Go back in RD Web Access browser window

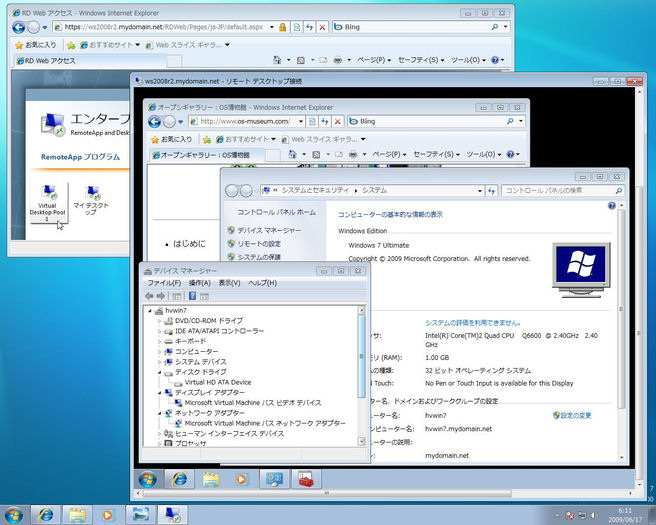coord(18,27)
